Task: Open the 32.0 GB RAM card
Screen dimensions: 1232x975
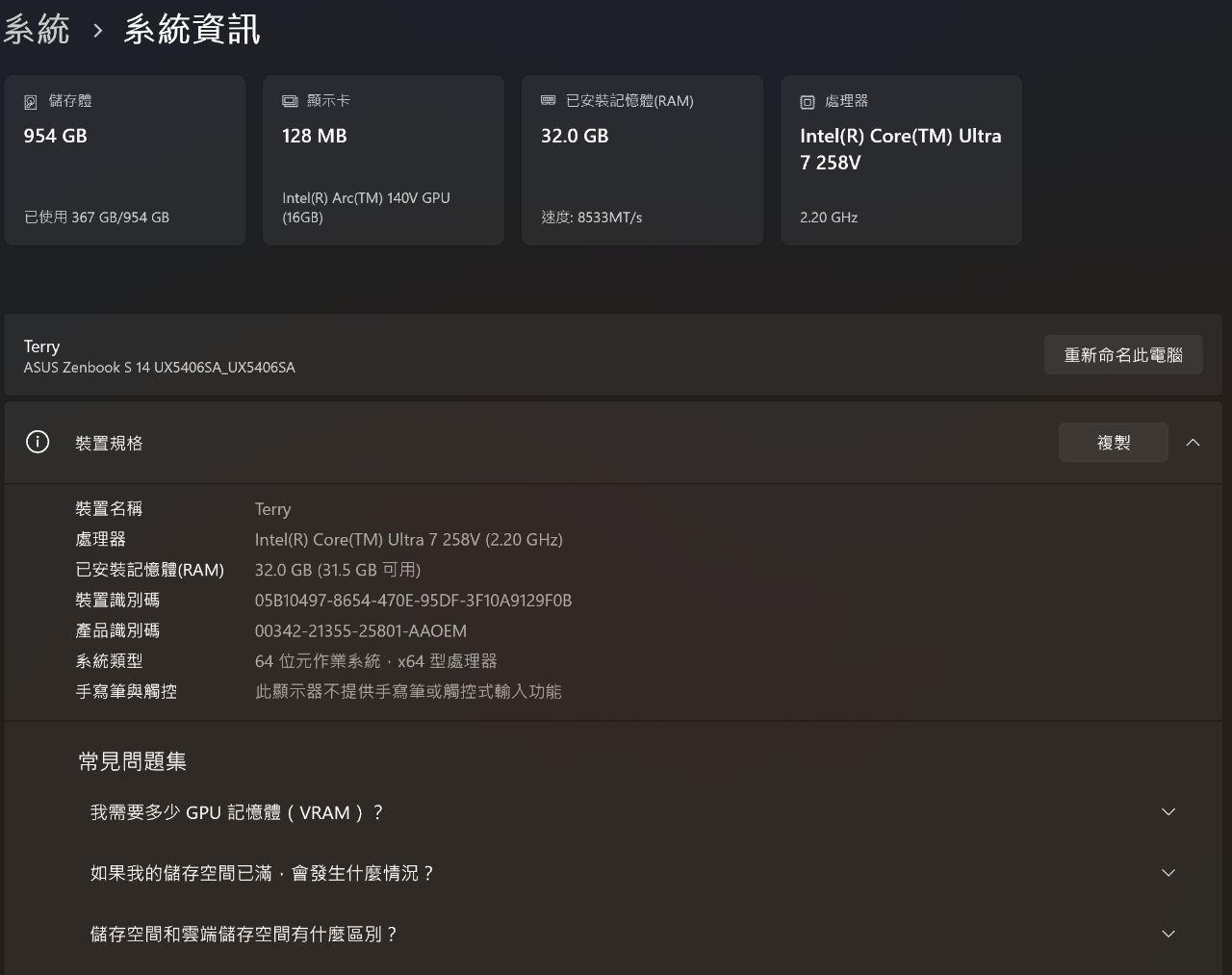Action: tap(642, 160)
